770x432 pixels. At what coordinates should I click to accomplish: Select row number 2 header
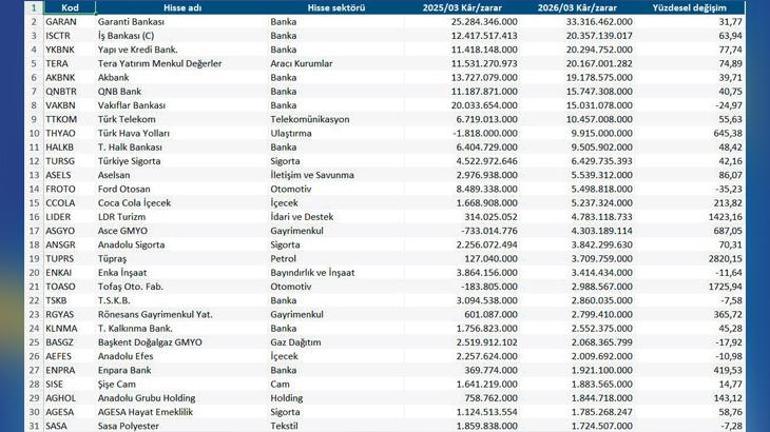point(34,22)
